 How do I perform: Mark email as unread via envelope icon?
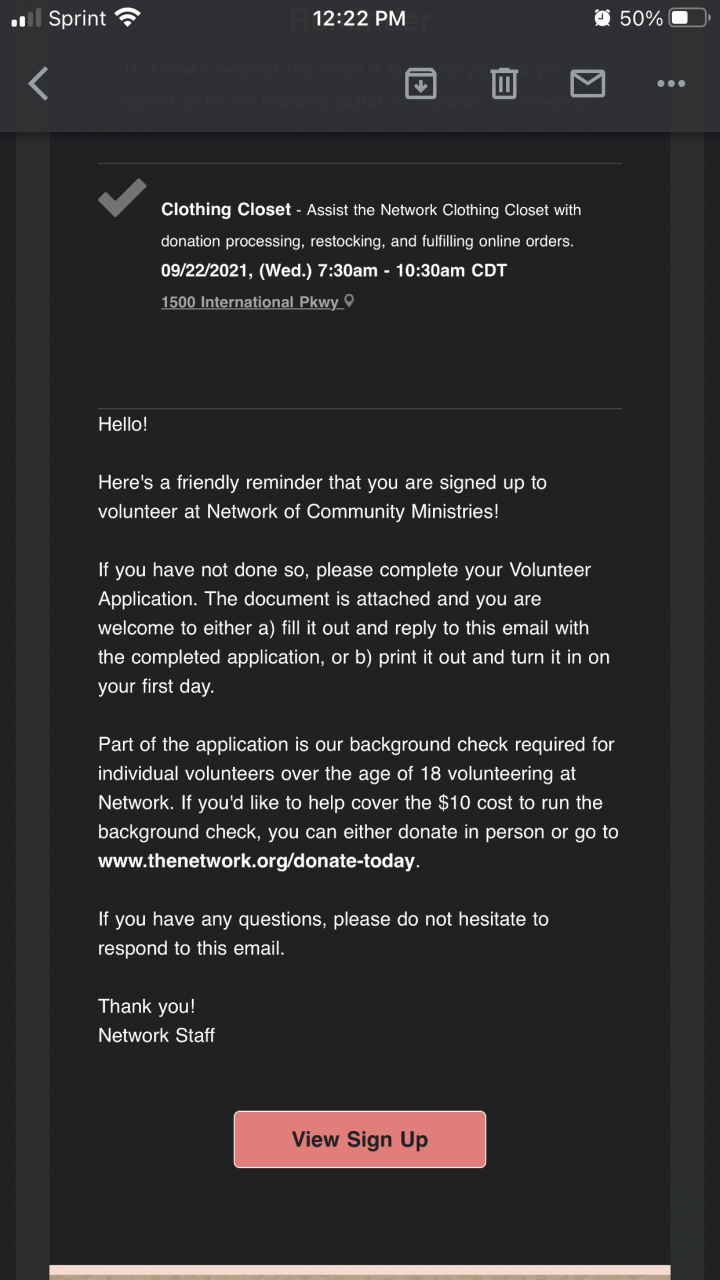(x=587, y=83)
